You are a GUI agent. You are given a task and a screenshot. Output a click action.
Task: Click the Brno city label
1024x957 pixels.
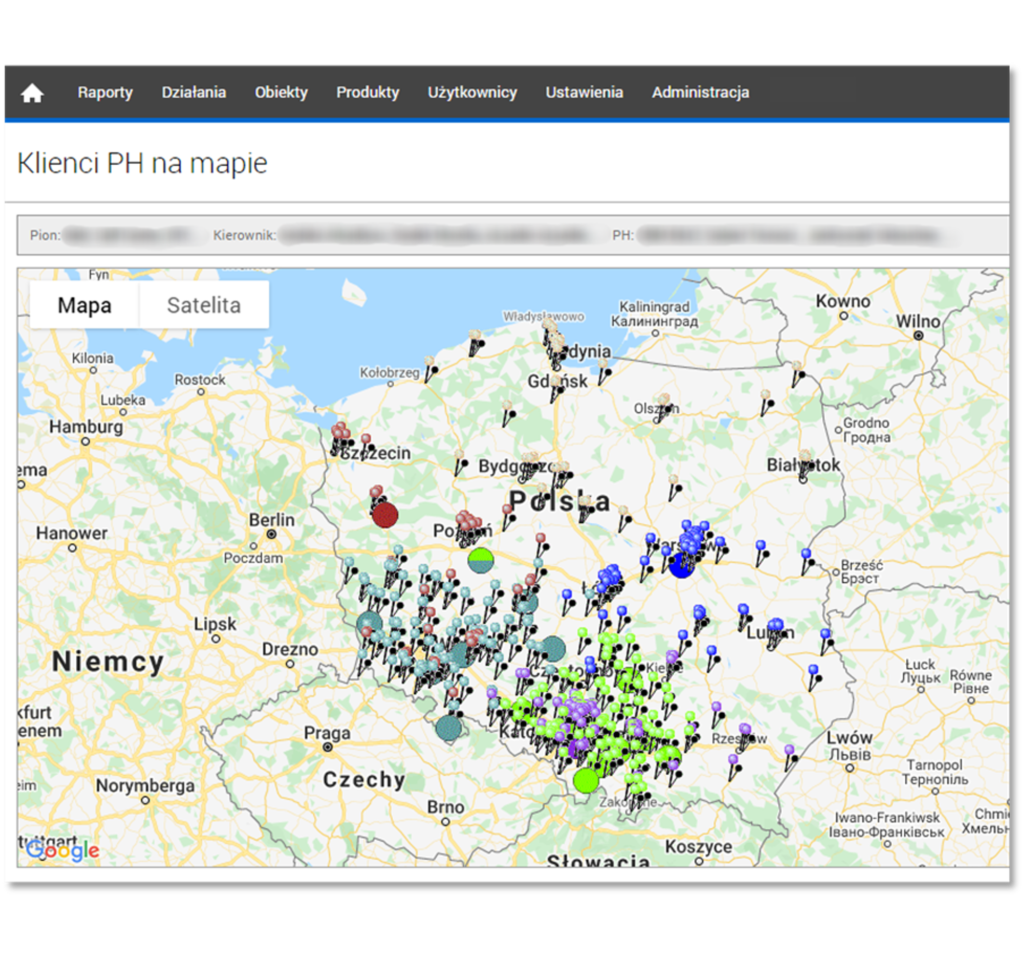tap(446, 807)
